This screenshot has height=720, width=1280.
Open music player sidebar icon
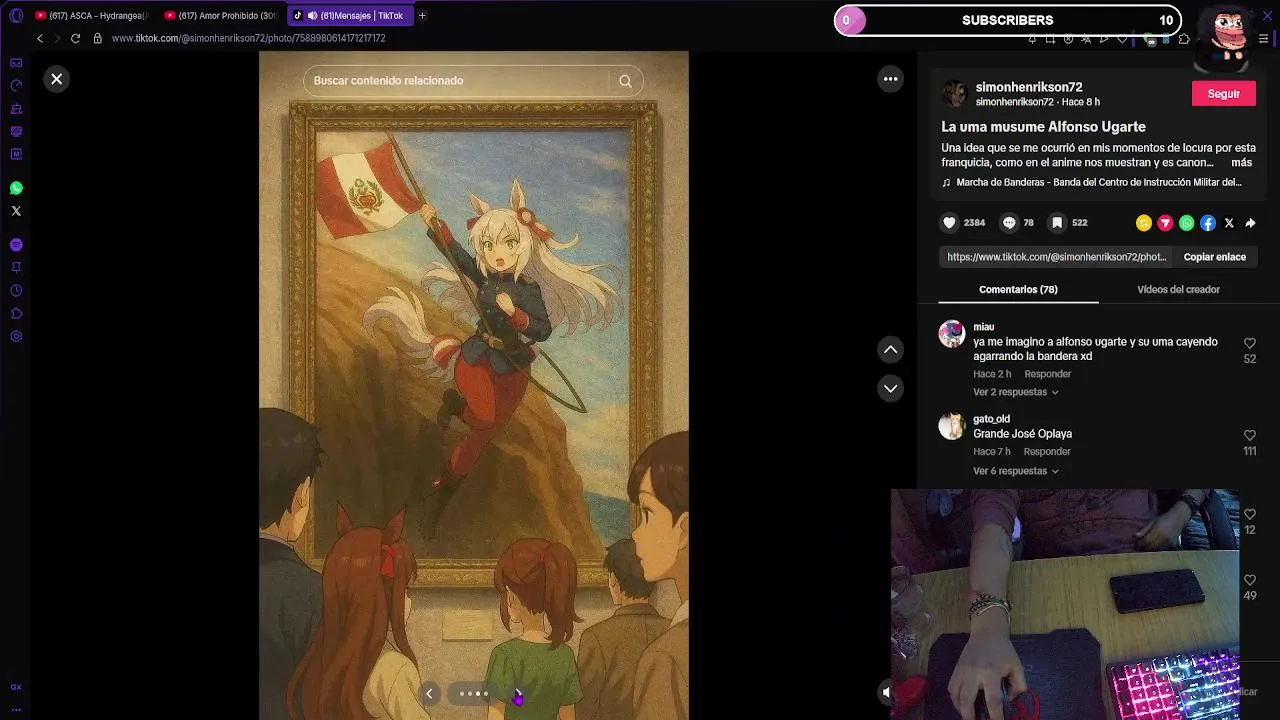pos(16,245)
